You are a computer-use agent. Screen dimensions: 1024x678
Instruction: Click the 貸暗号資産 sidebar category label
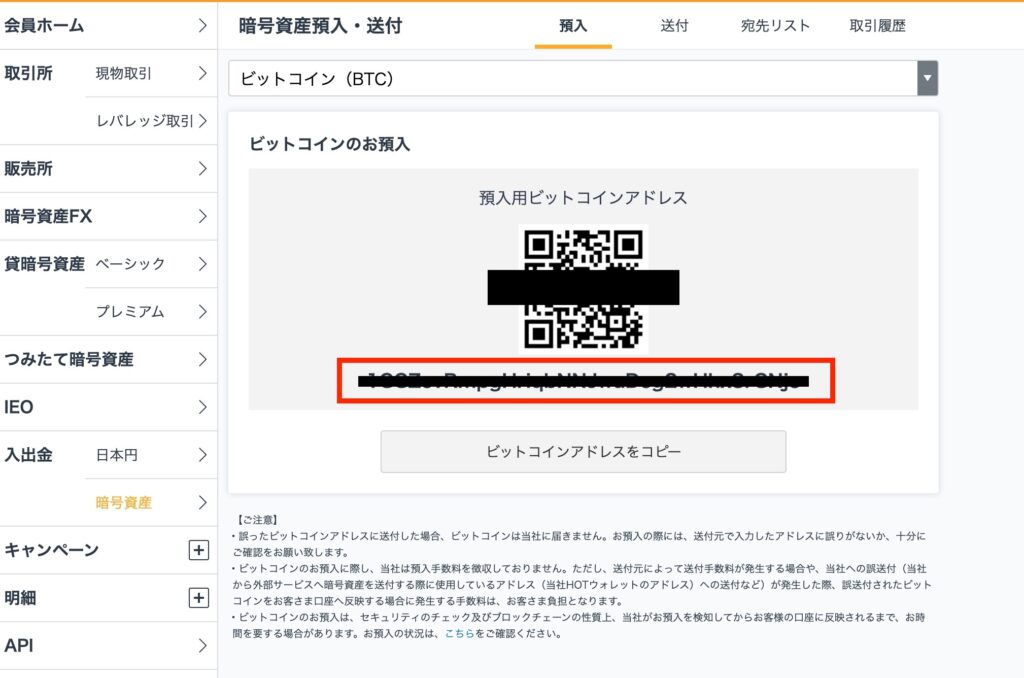[44, 264]
